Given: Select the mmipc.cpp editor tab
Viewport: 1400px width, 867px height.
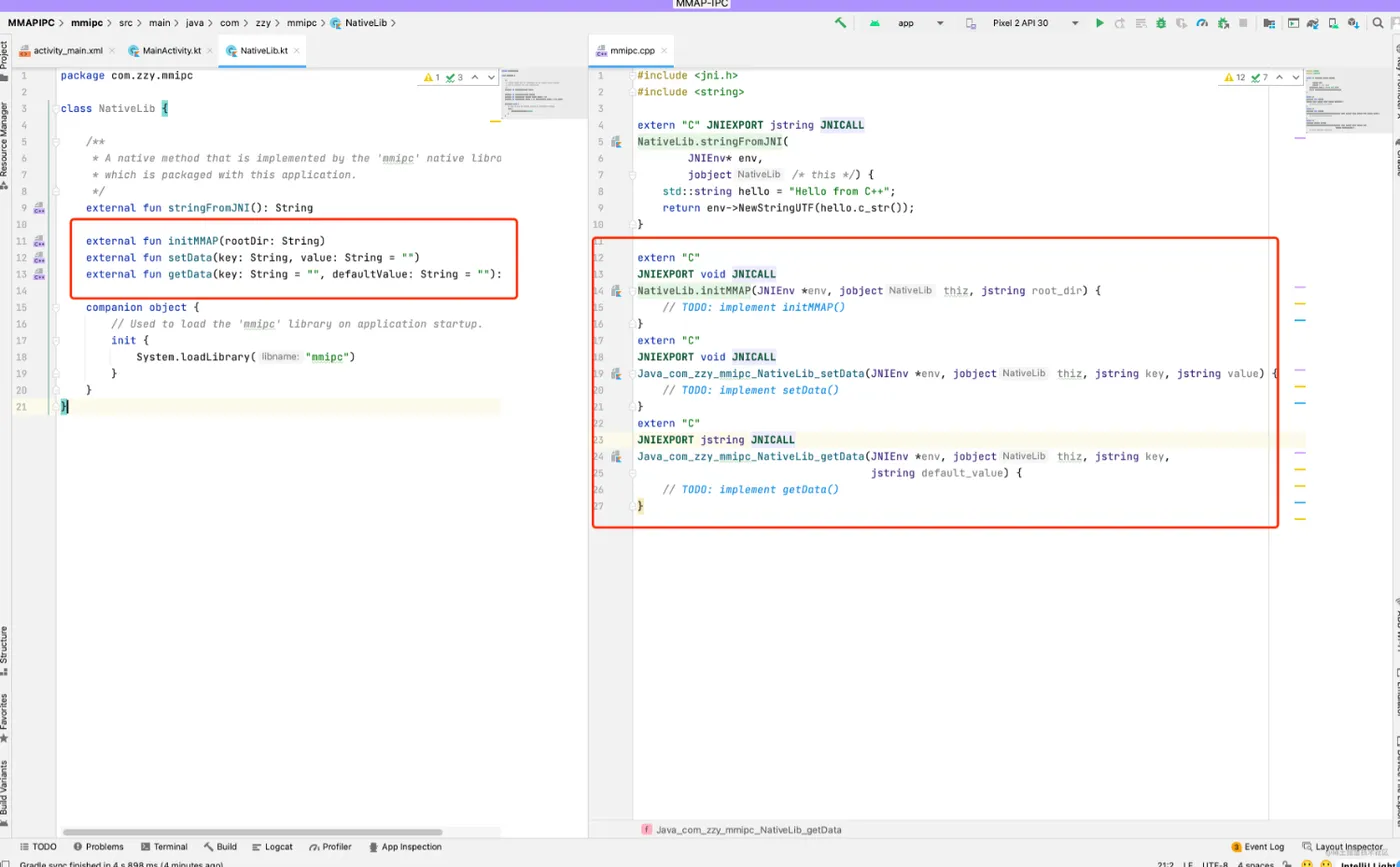Looking at the screenshot, I should pyautogui.click(x=631, y=50).
